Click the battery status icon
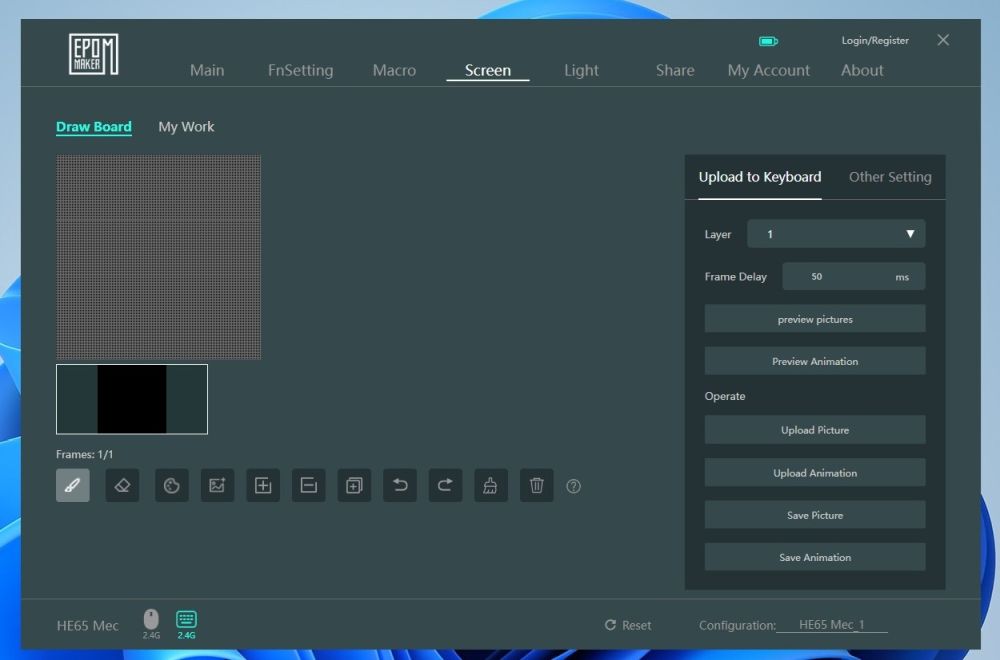Screen dimensions: 1000x660 tap(768, 41)
